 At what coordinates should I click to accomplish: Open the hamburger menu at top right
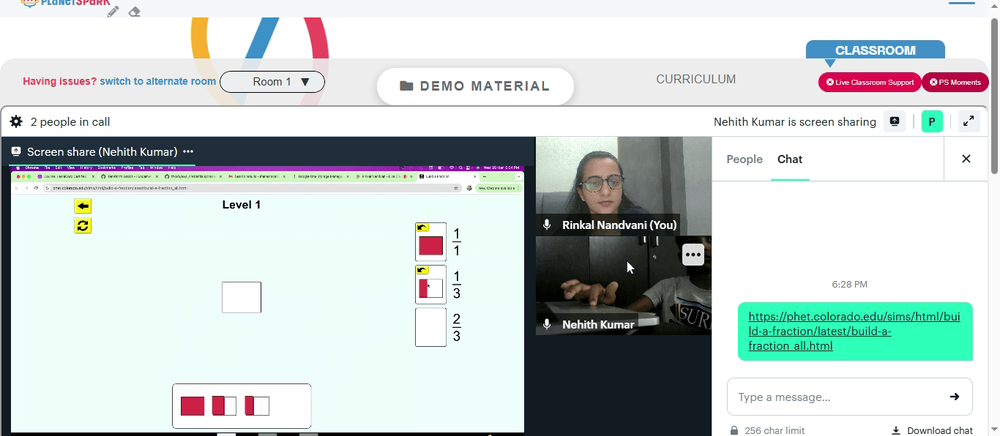click(x=962, y=3)
